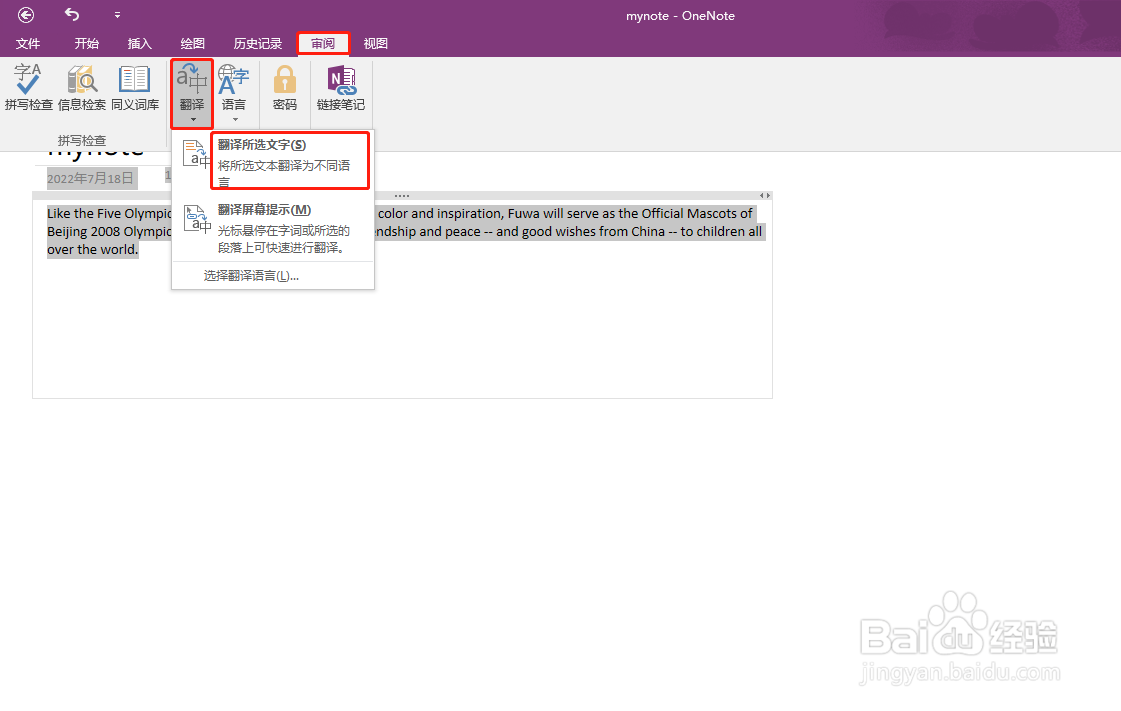Click the note container top drag handle
This screenshot has width=1121, height=711.
(x=402, y=196)
